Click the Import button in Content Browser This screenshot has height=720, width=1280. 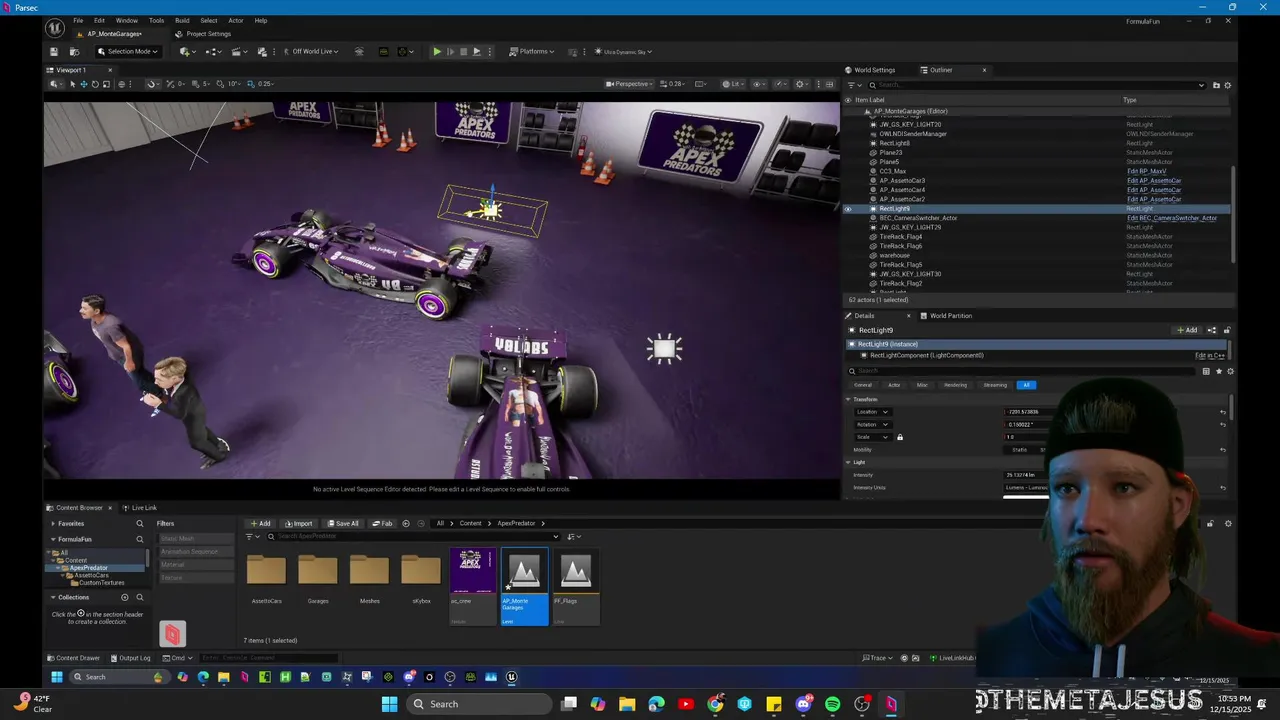[298, 523]
